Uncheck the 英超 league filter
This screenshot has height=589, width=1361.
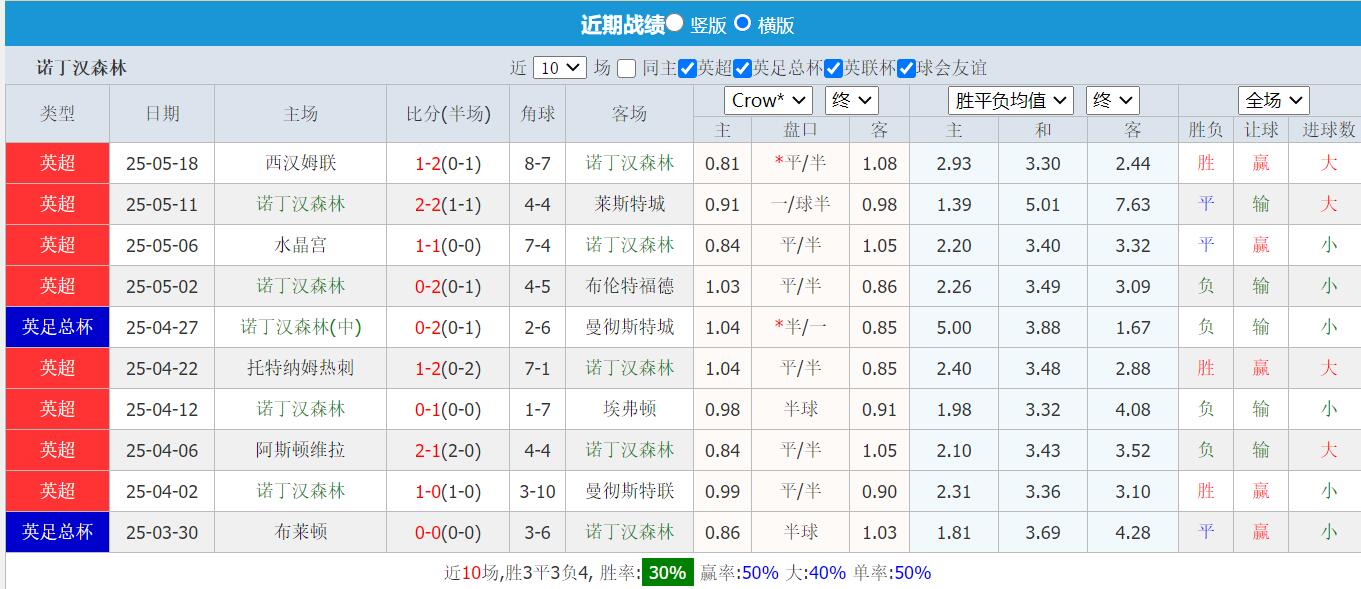pos(687,67)
